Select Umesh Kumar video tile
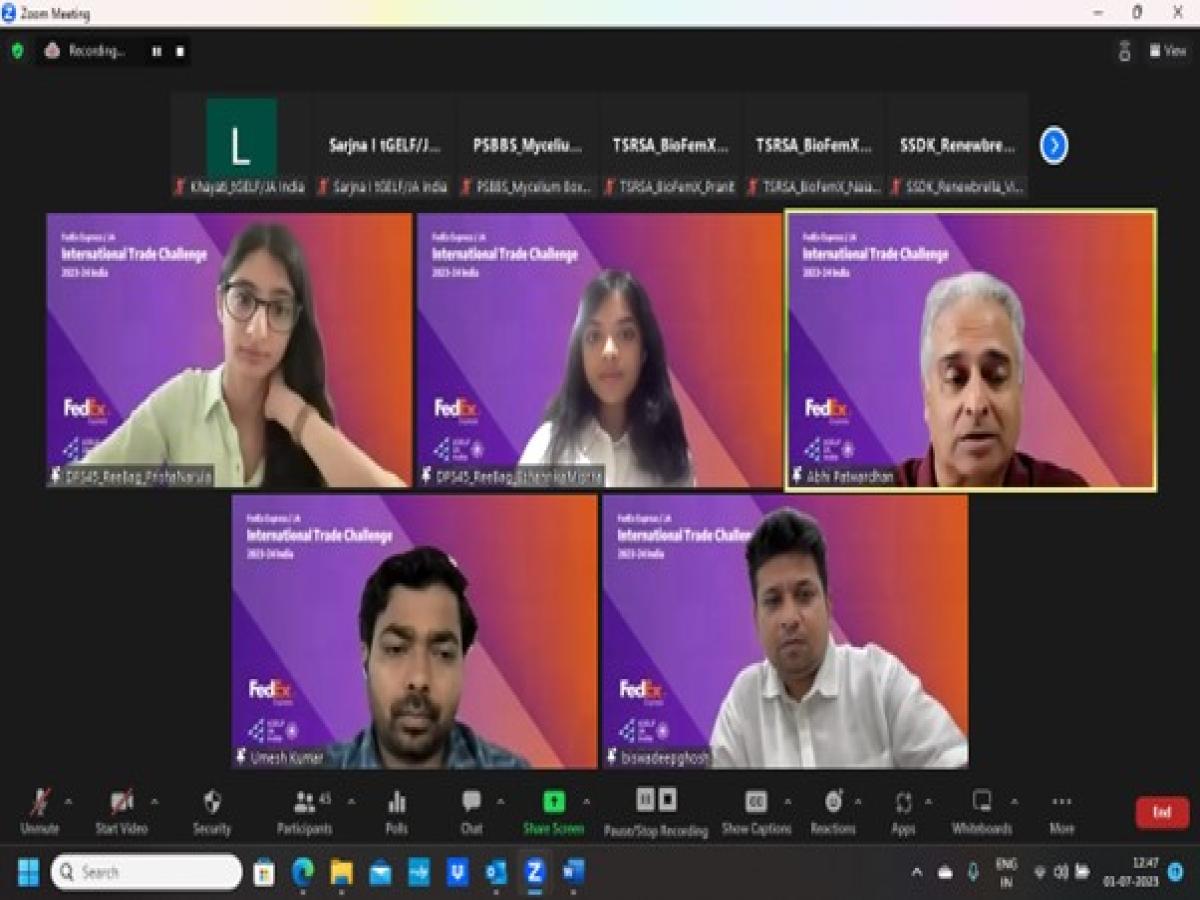The height and width of the screenshot is (900, 1200). [x=415, y=631]
